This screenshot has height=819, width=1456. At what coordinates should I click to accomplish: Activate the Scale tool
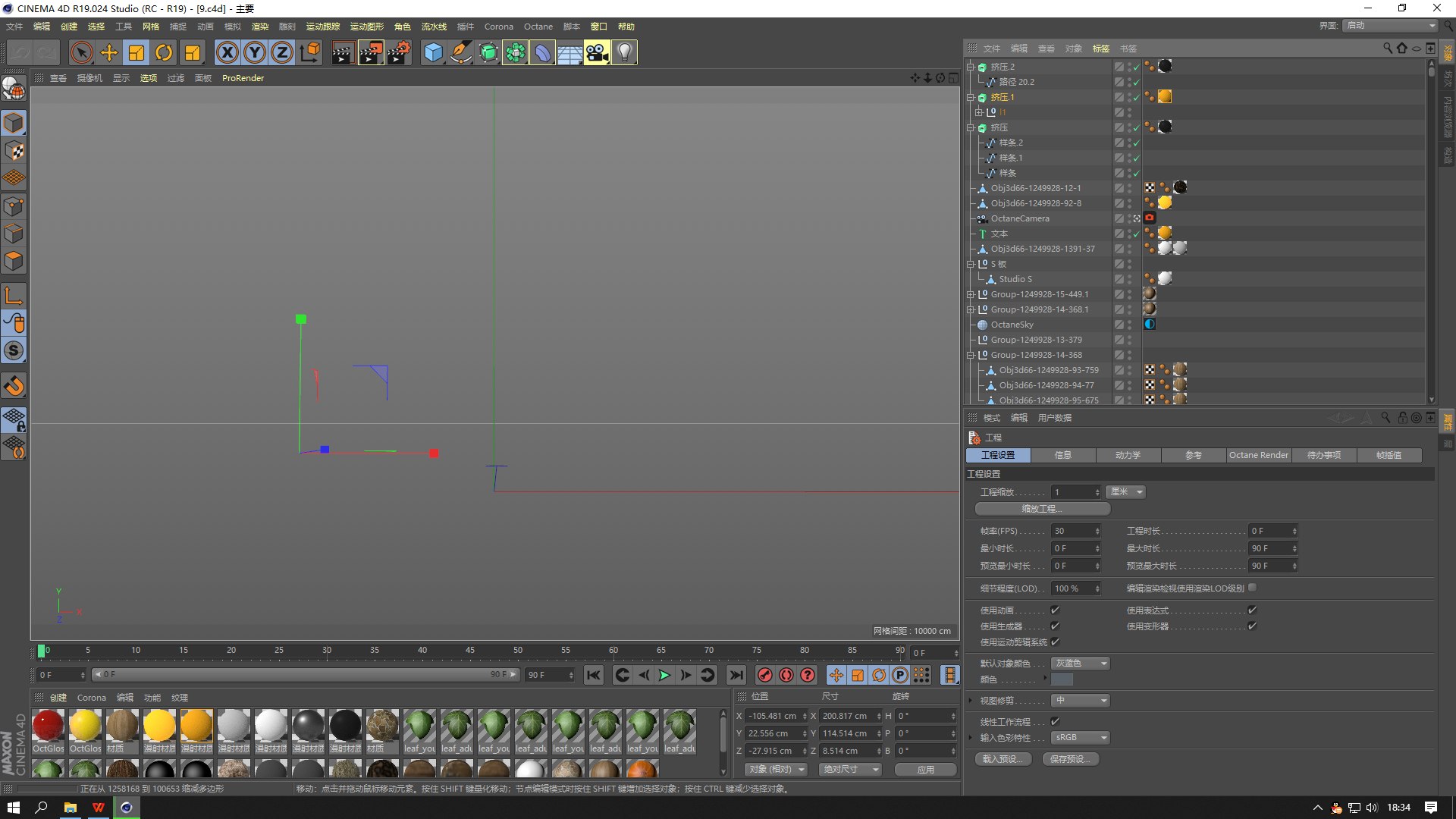pyautogui.click(x=136, y=53)
